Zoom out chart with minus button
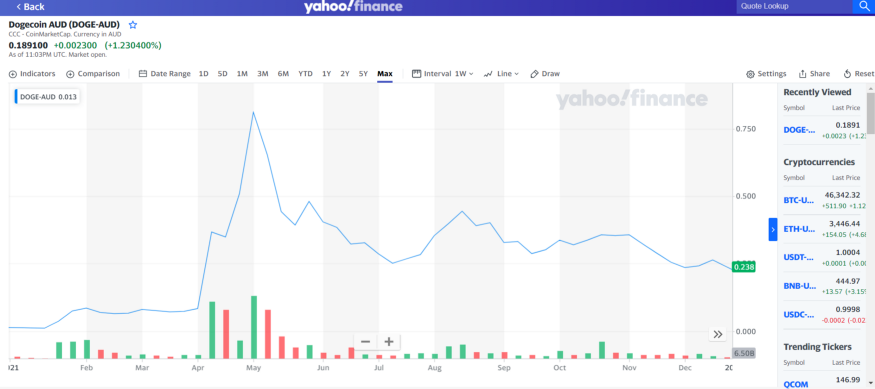 pyautogui.click(x=366, y=342)
